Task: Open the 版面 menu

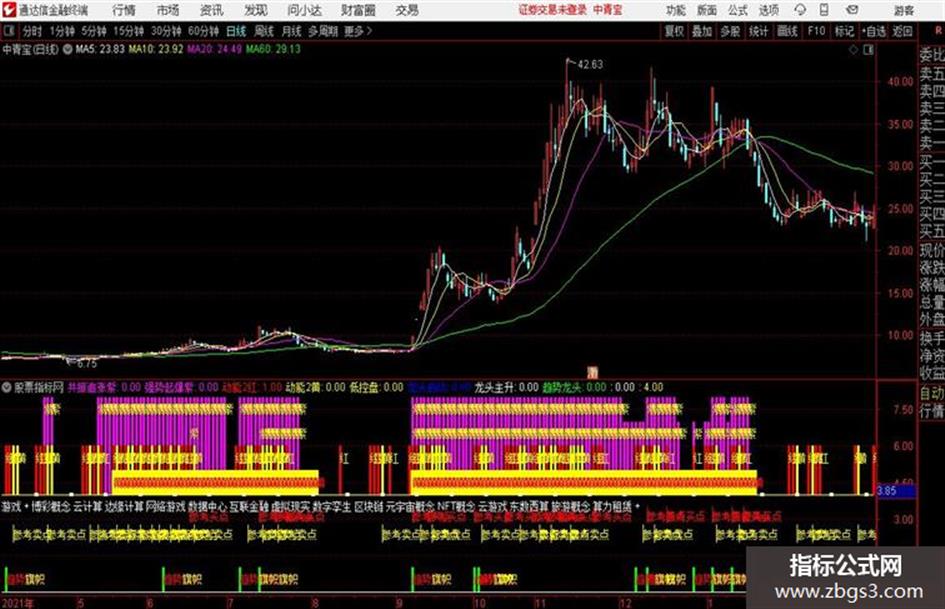Action: coord(706,10)
